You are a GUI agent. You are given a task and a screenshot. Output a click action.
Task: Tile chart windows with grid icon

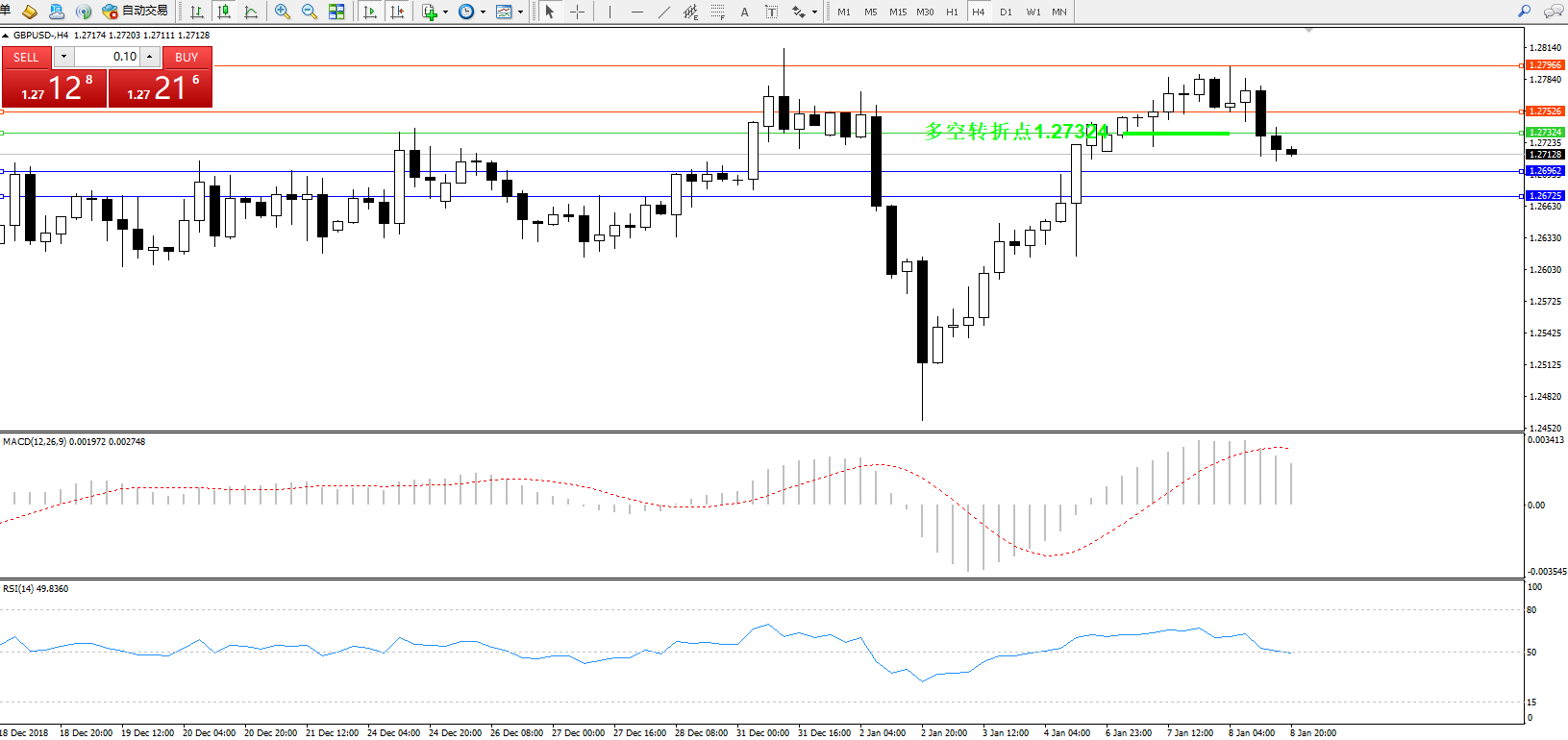click(336, 12)
